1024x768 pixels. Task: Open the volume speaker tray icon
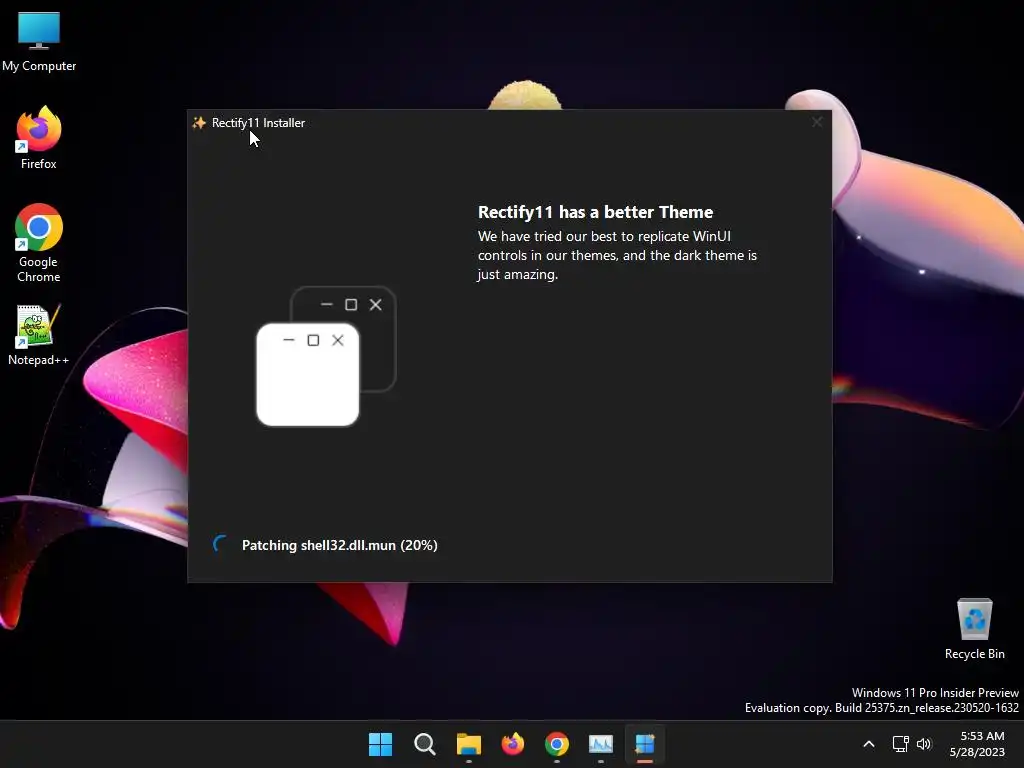[x=924, y=744]
